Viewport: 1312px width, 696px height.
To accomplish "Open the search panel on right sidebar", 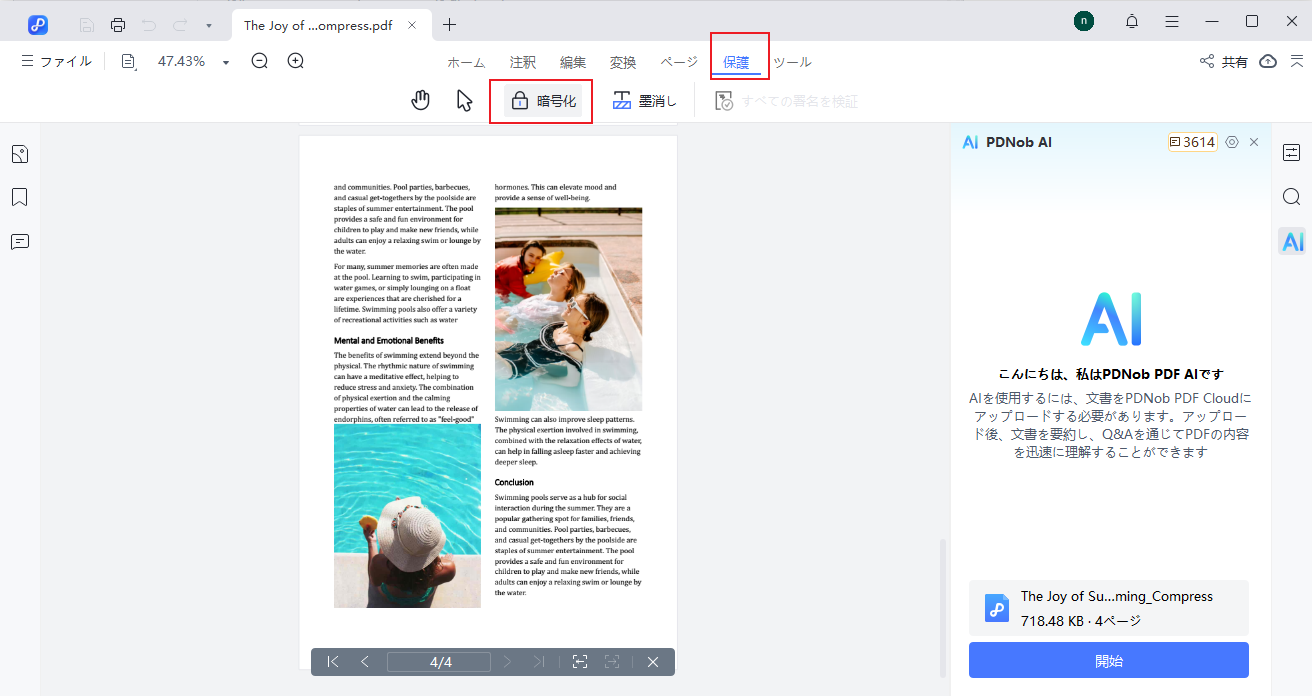I will point(1292,197).
